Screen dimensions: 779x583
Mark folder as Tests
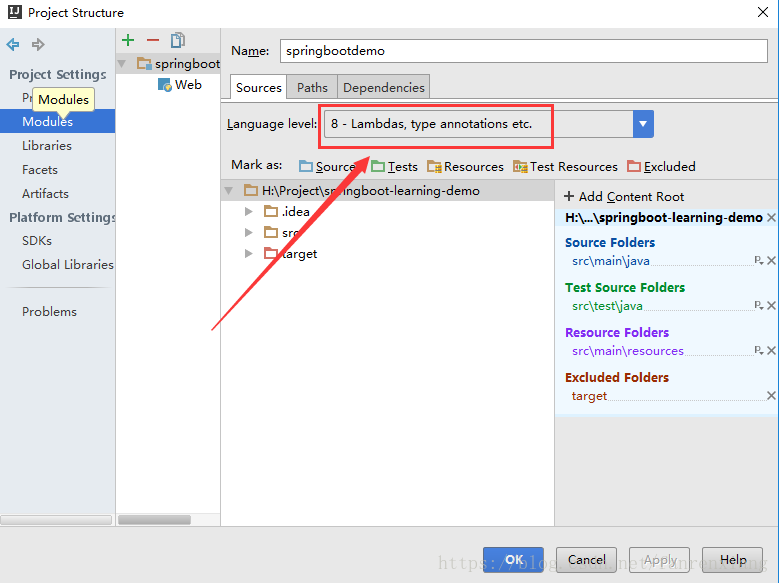tap(394, 167)
